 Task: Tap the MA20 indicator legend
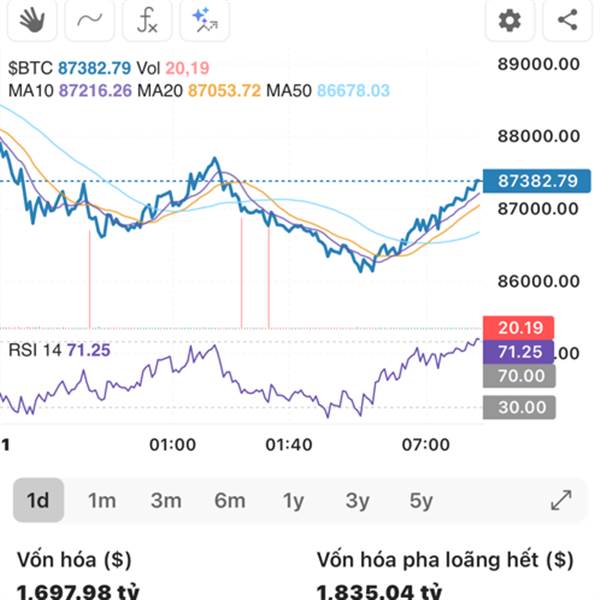coord(199,91)
